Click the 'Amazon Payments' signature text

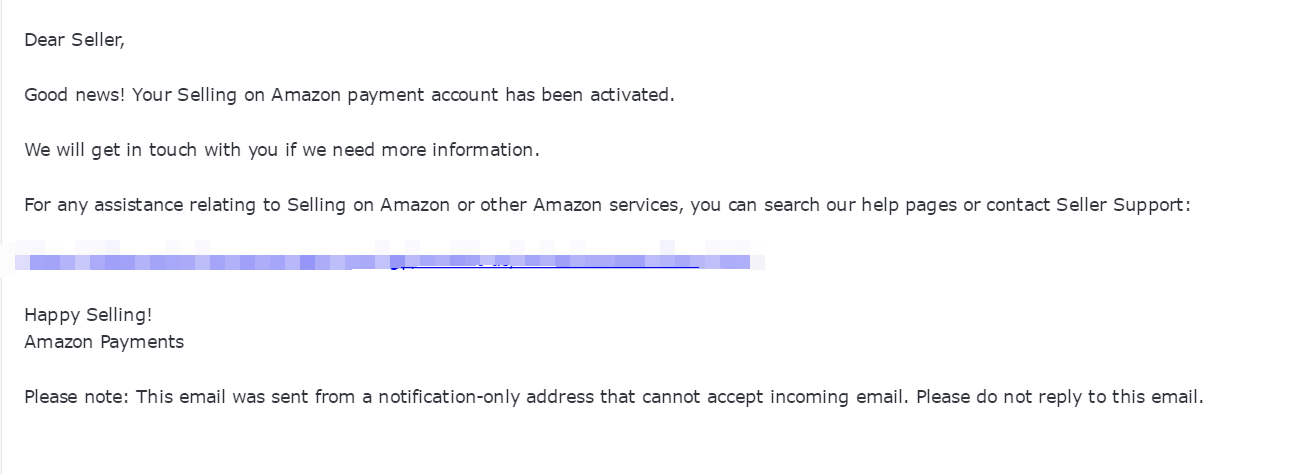click(x=104, y=342)
